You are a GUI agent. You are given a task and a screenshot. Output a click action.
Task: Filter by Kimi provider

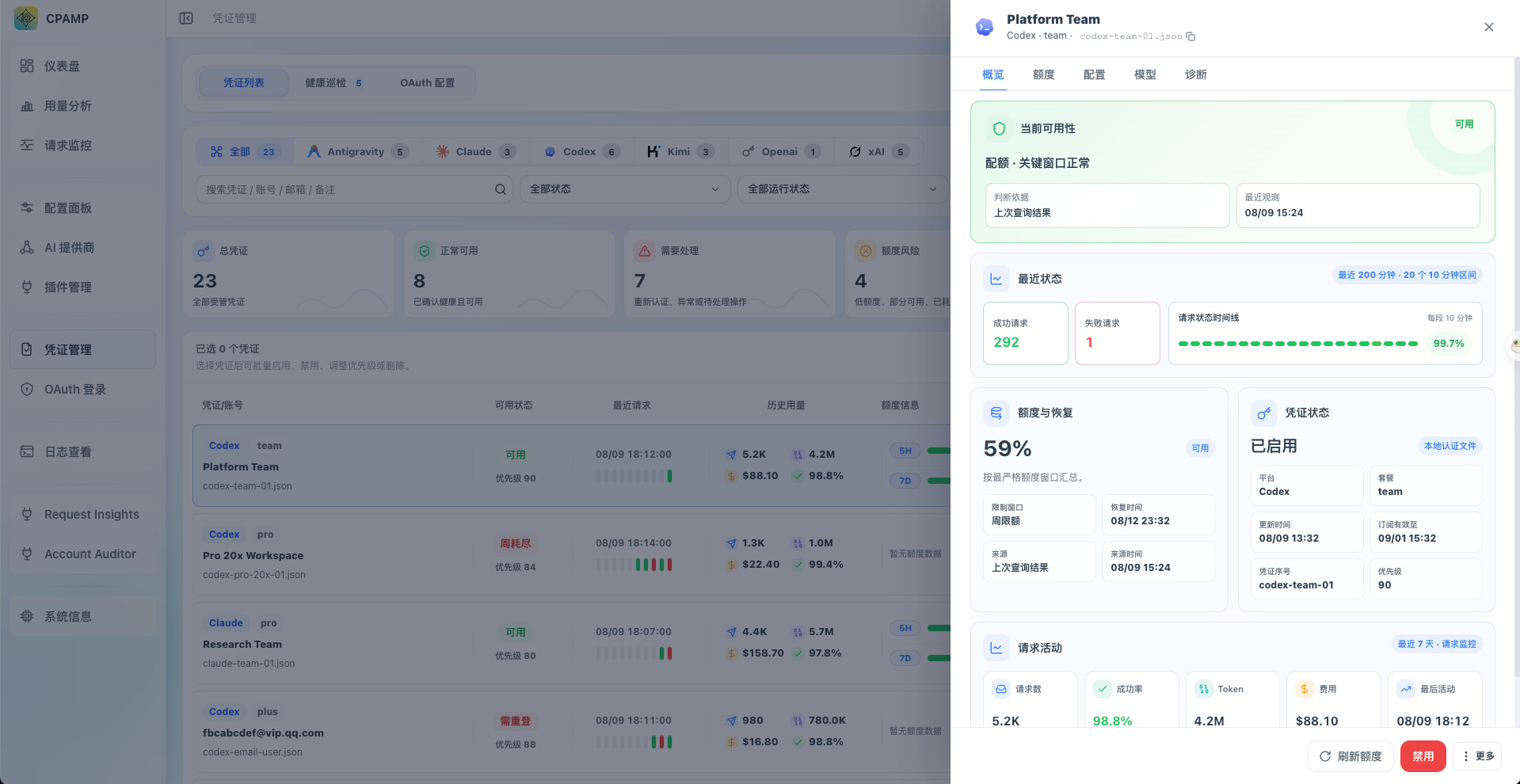coord(681,152)
